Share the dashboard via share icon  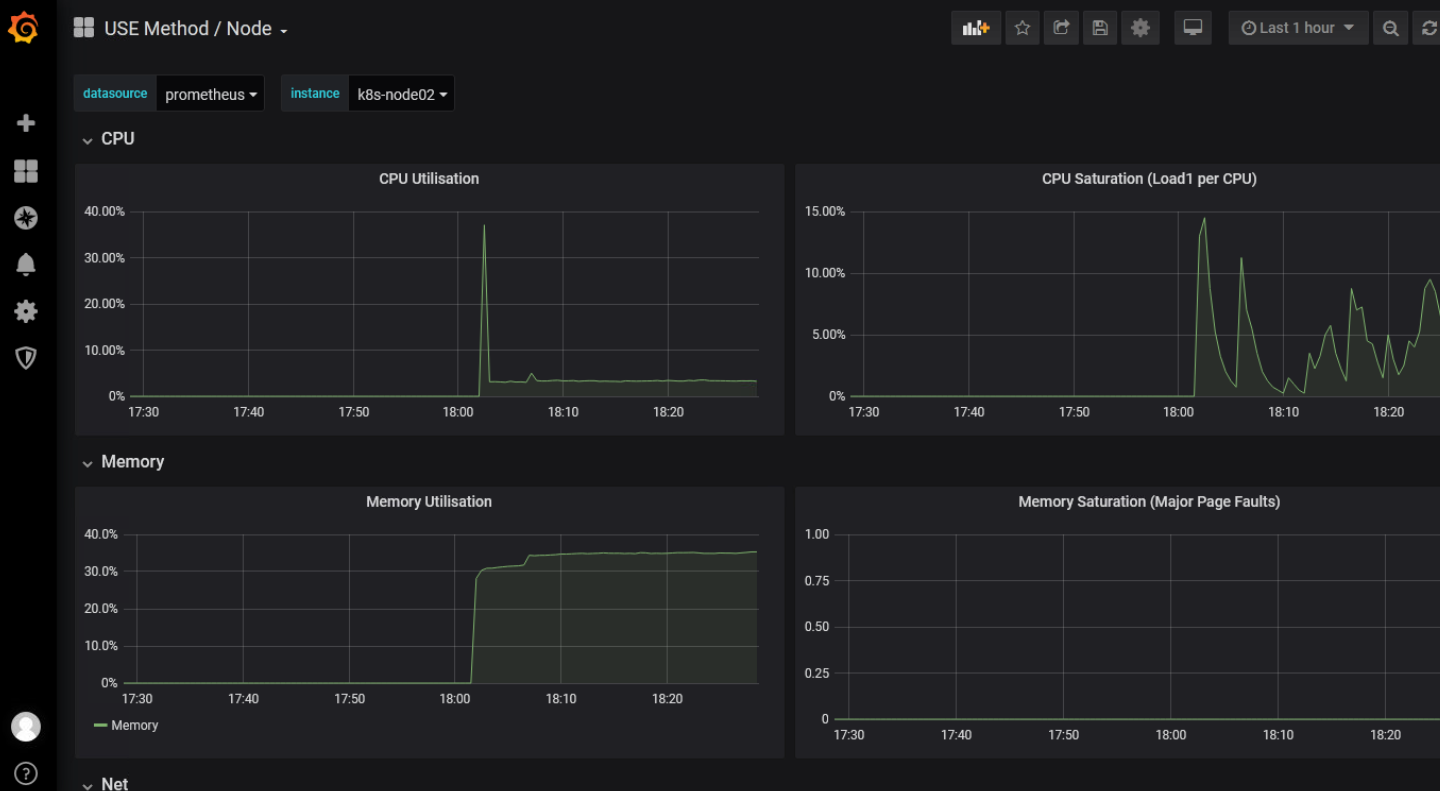pyautogui.click(x=1061, y=28)
